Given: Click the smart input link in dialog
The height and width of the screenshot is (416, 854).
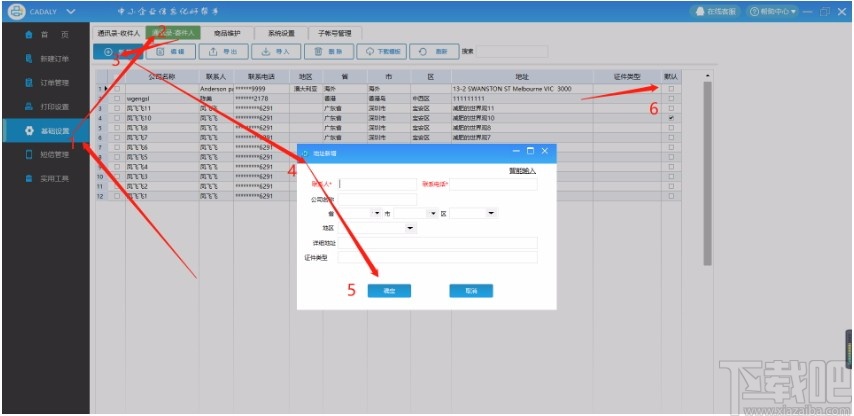Looking at the screenshot, I should [522, 170].
